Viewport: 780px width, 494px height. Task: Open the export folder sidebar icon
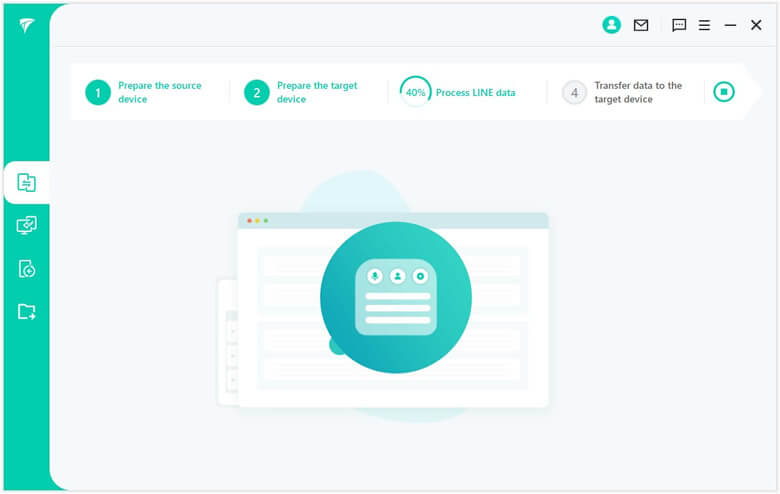pyautogui.click(x=26, y=312)
